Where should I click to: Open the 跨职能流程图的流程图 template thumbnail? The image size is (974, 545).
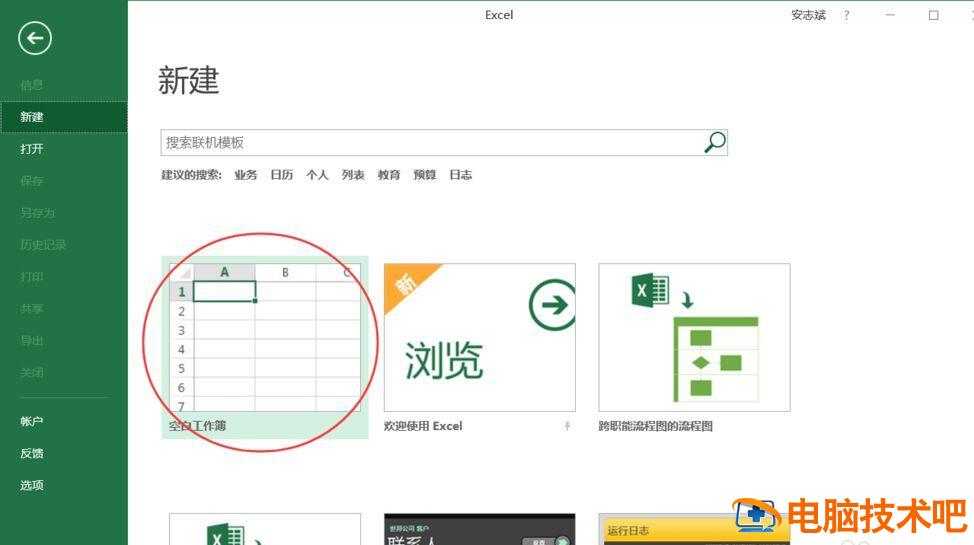point(694,337)
